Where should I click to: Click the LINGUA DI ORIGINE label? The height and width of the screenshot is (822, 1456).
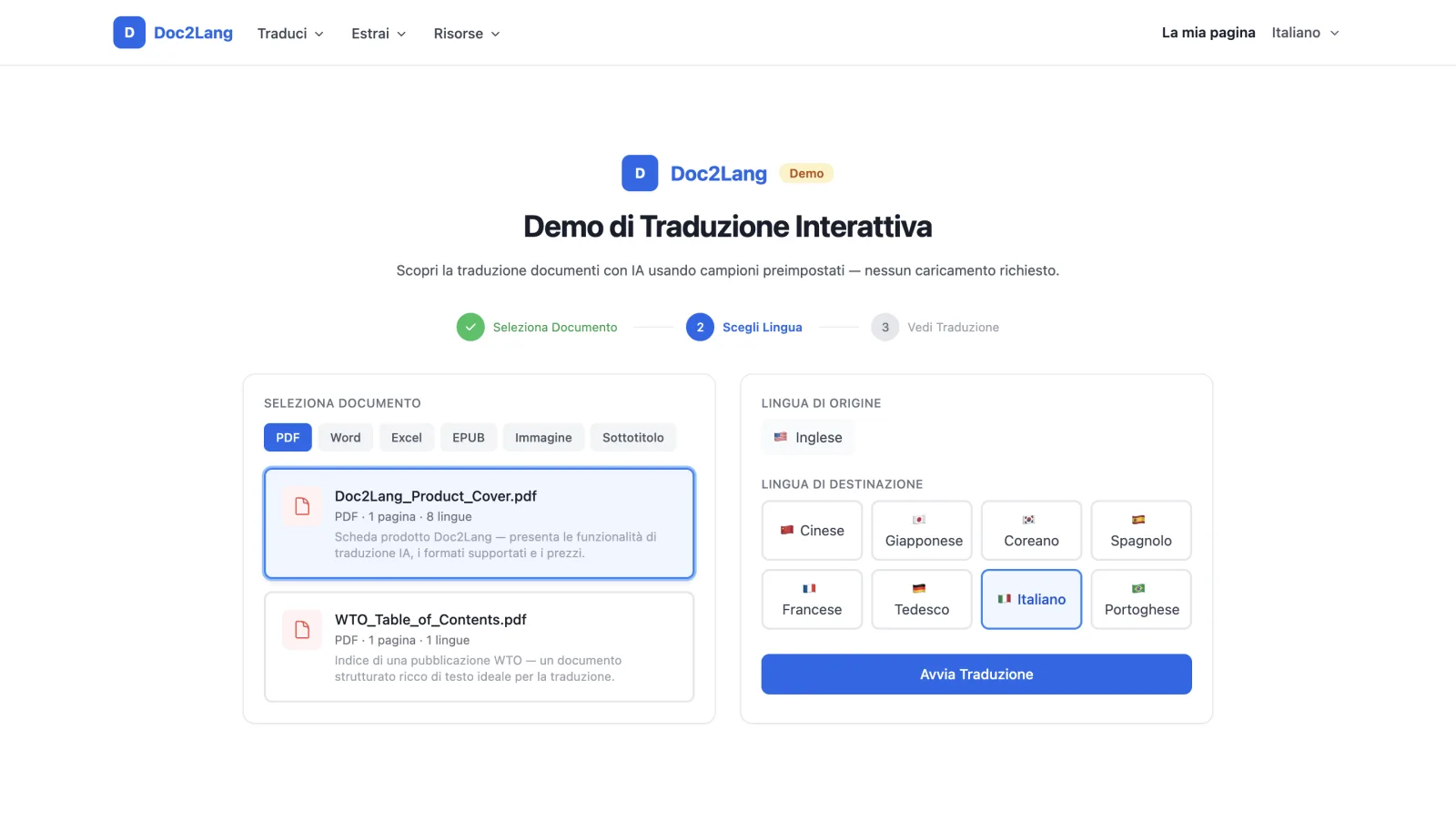coord(821,403)
